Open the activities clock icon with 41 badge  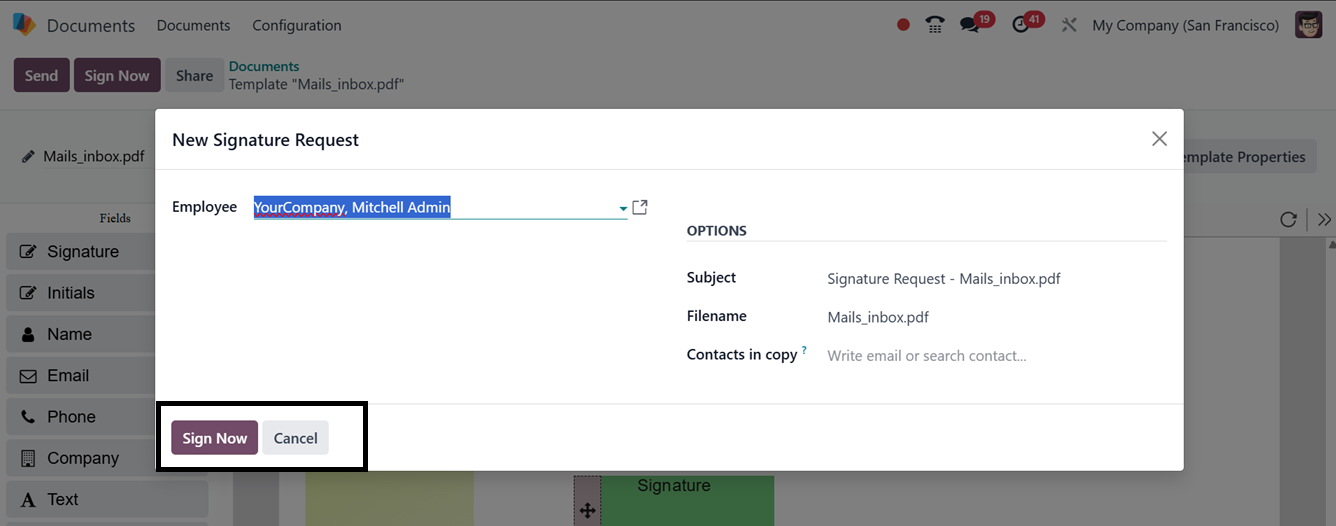click(1021, 25)
